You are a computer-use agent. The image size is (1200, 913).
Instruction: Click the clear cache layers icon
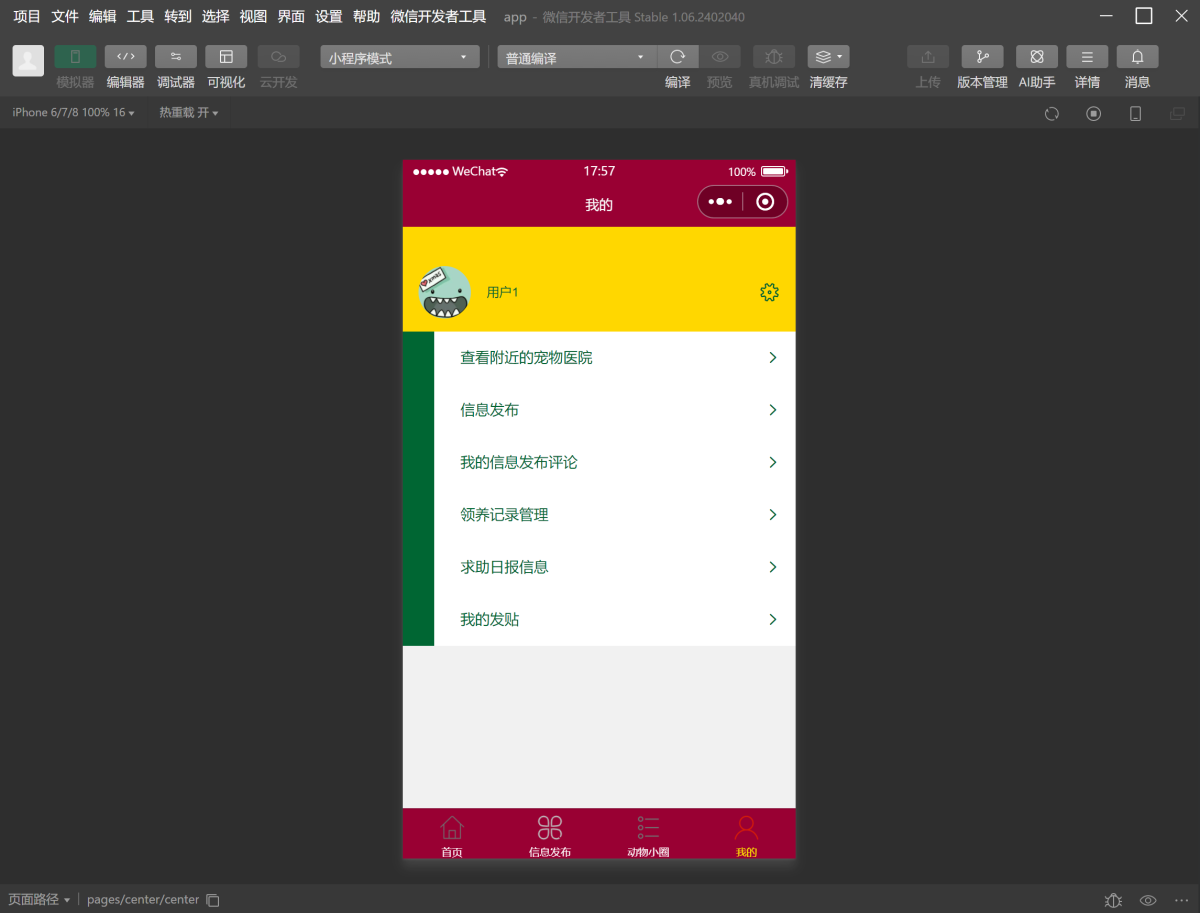point(827,57)
